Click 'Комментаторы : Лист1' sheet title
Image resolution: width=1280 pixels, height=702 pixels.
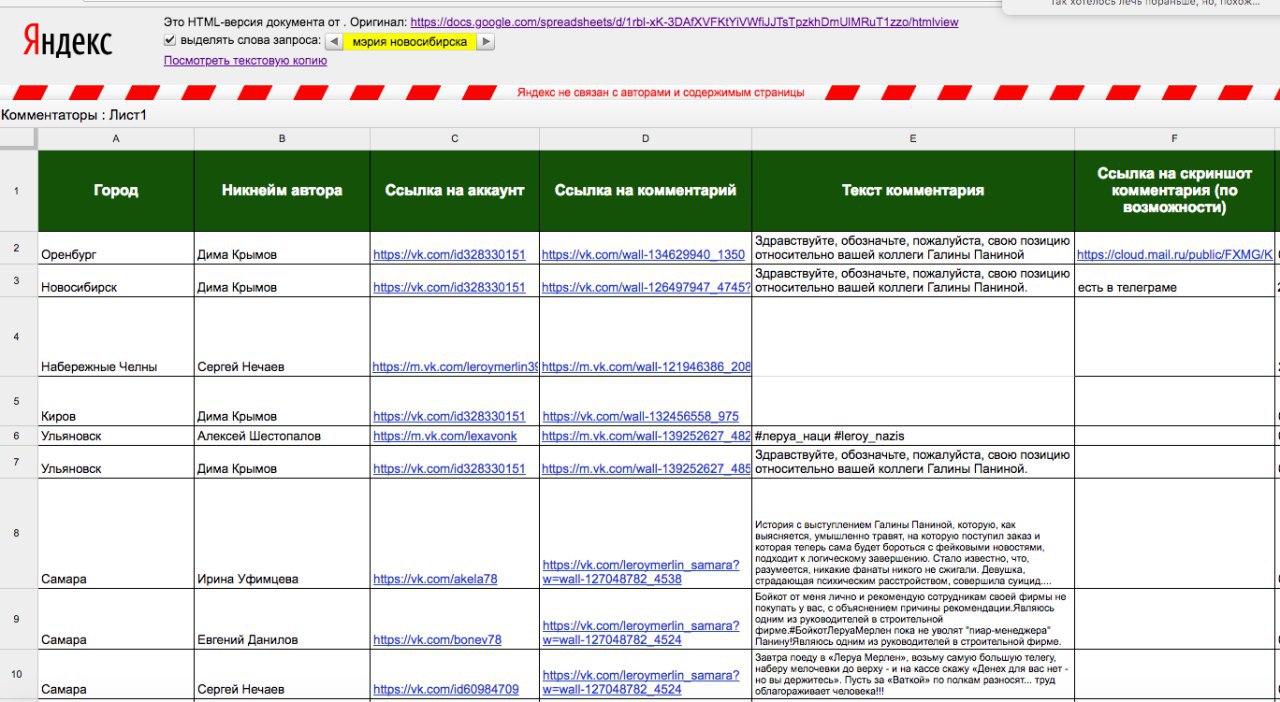point(74,115)
